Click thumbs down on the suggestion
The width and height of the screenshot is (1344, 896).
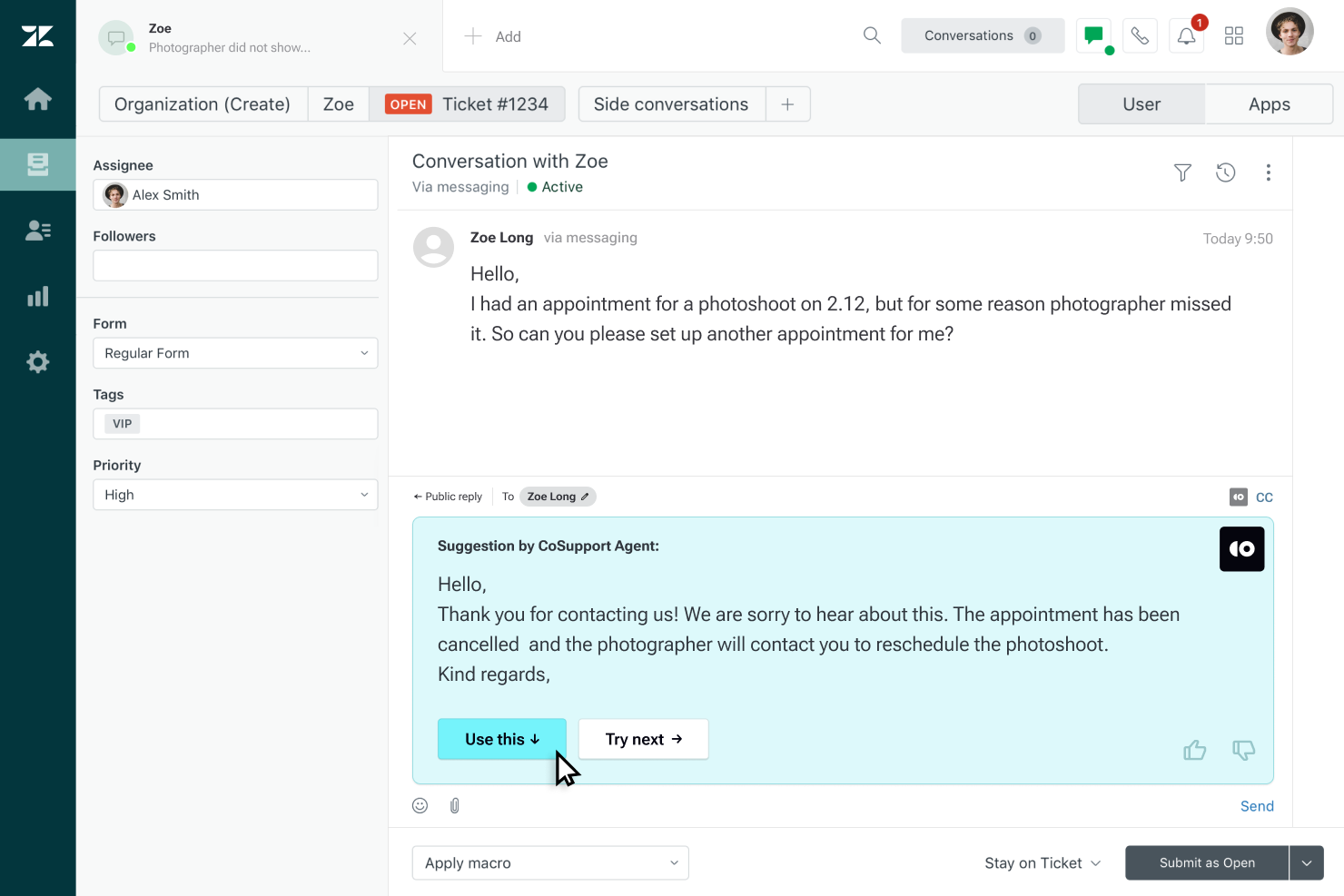(1243, 750)
